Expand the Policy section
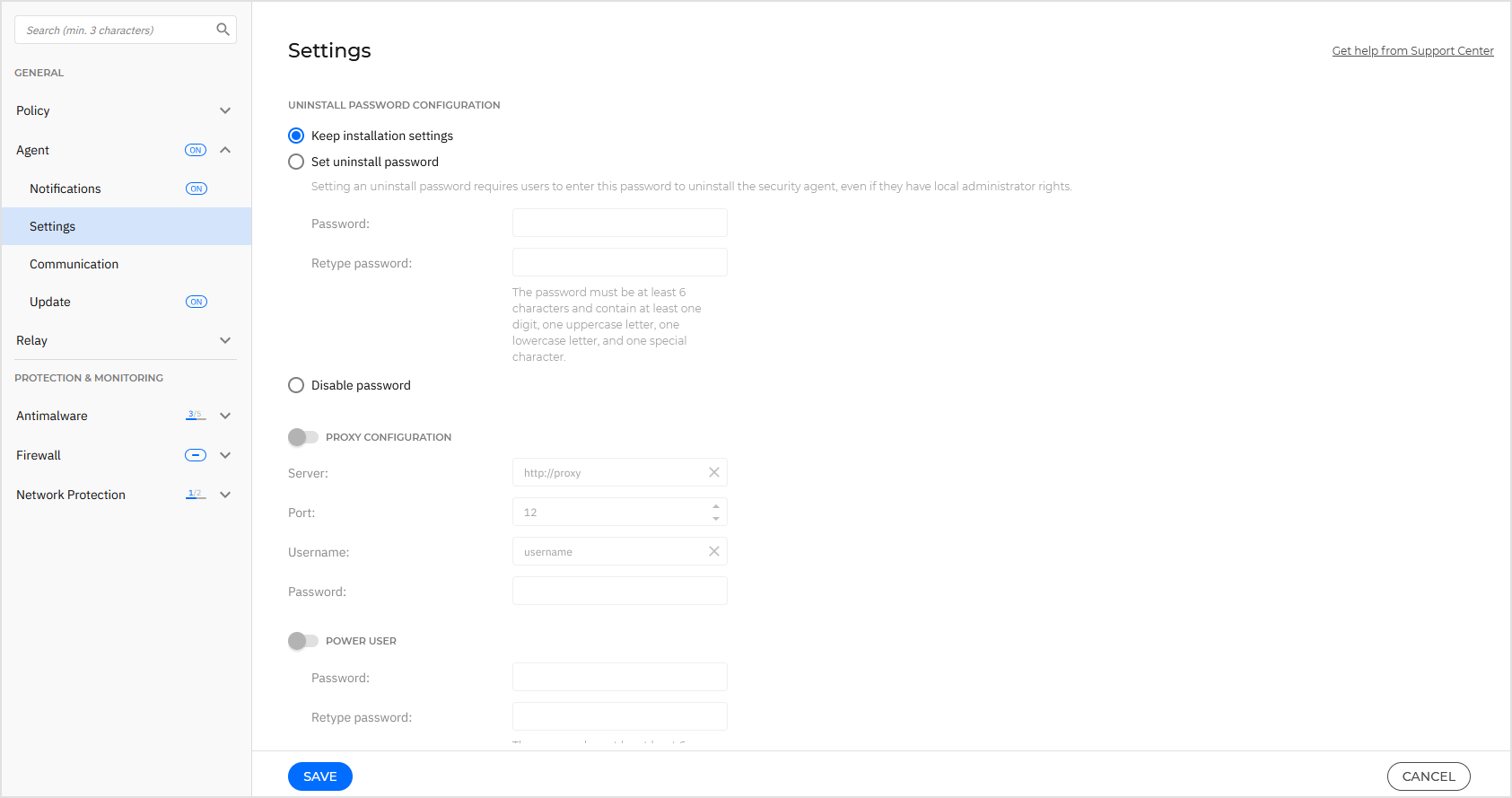 point(225,110)
